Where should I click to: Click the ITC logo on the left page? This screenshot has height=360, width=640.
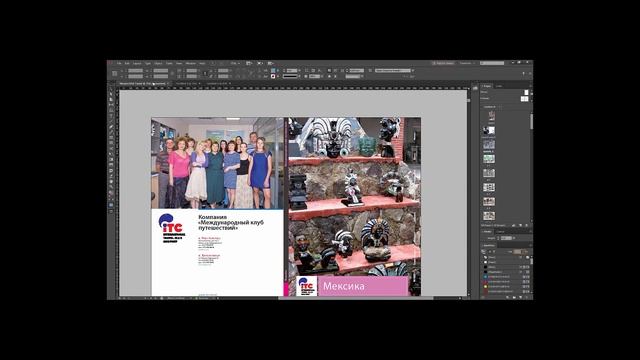click(171, 228)
